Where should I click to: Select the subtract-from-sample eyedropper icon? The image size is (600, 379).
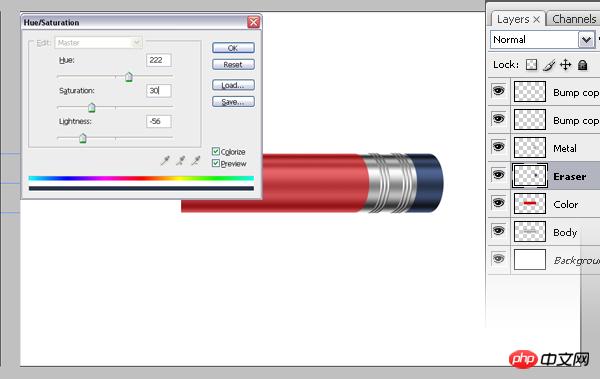click(x=196, y=160)
